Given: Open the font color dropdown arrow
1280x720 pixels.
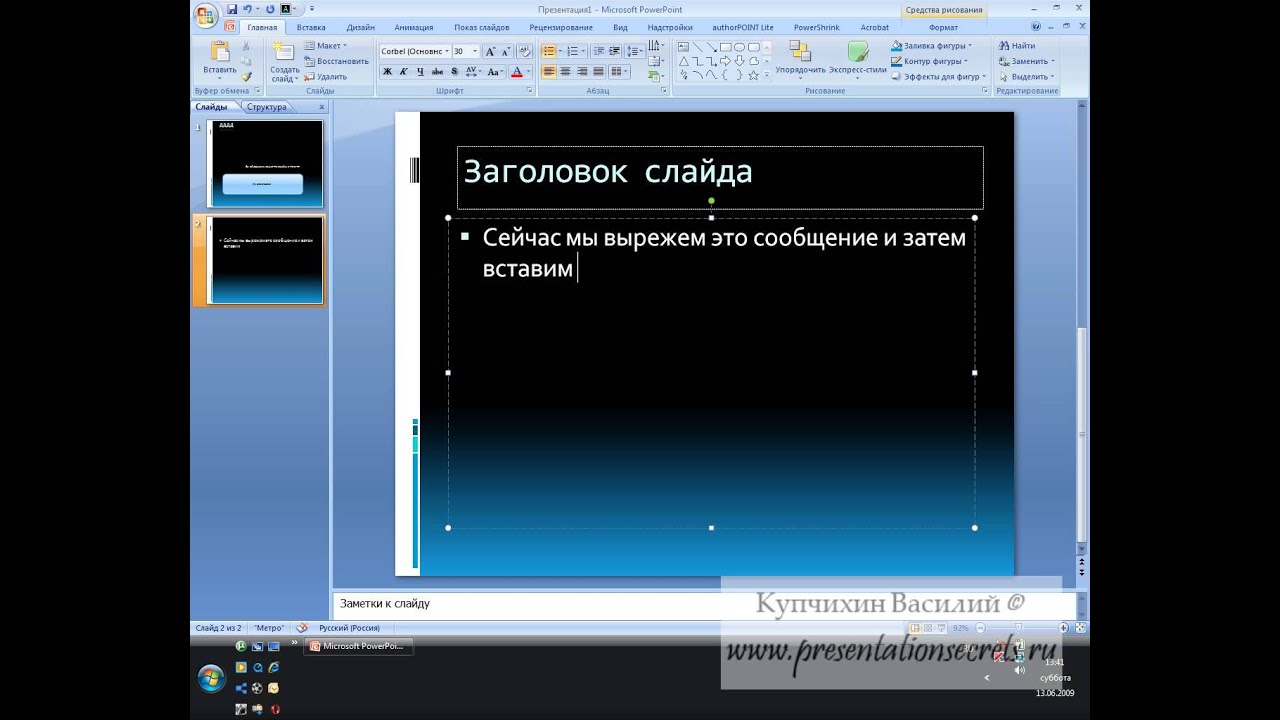Looking at the screenshot, I should click(529, 72).
